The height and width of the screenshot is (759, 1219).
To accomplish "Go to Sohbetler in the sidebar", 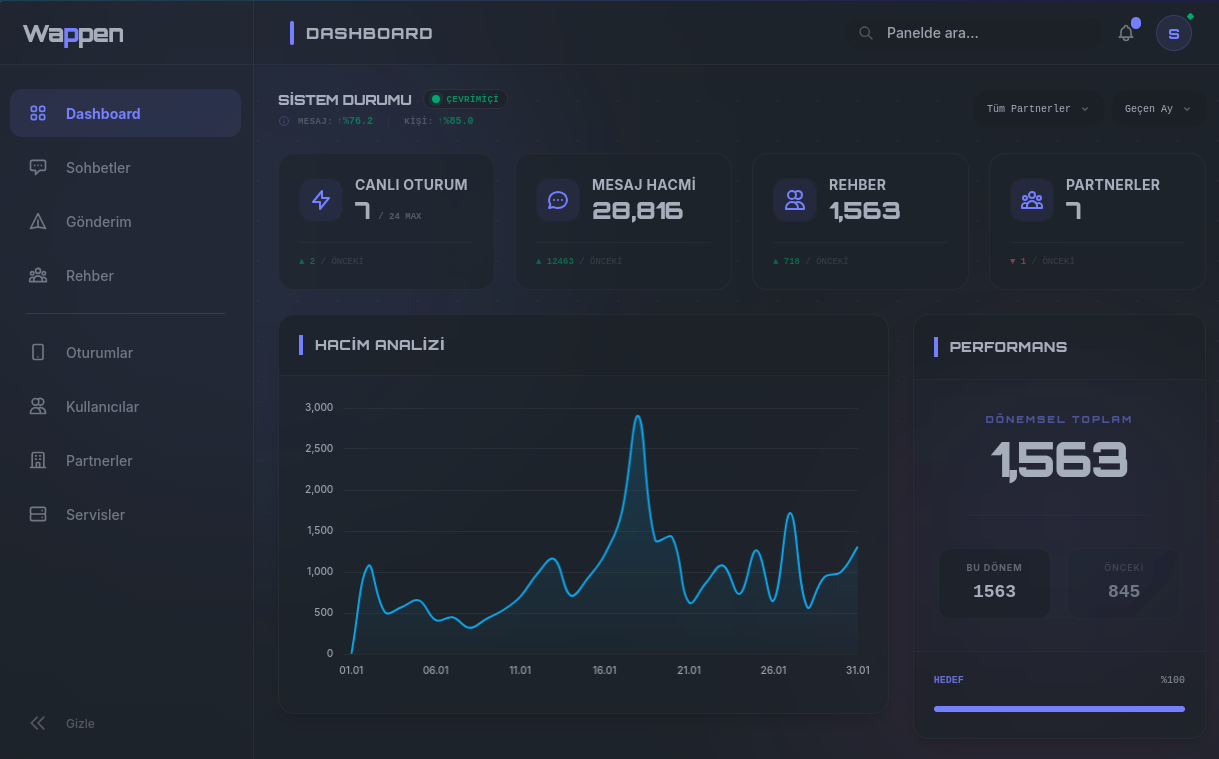I will [98, 168].
